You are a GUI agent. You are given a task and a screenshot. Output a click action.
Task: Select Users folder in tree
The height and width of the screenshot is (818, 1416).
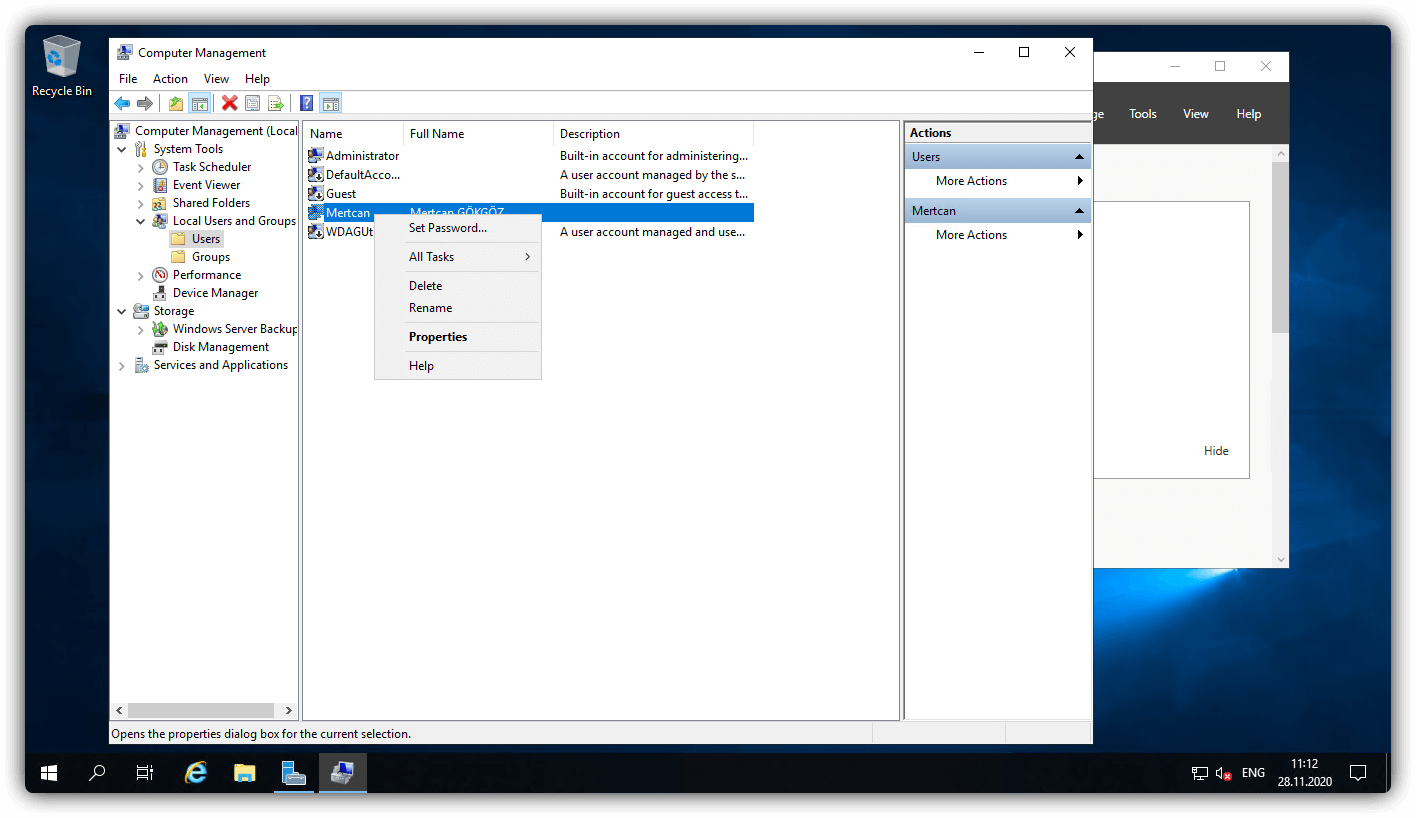point(196,239)
